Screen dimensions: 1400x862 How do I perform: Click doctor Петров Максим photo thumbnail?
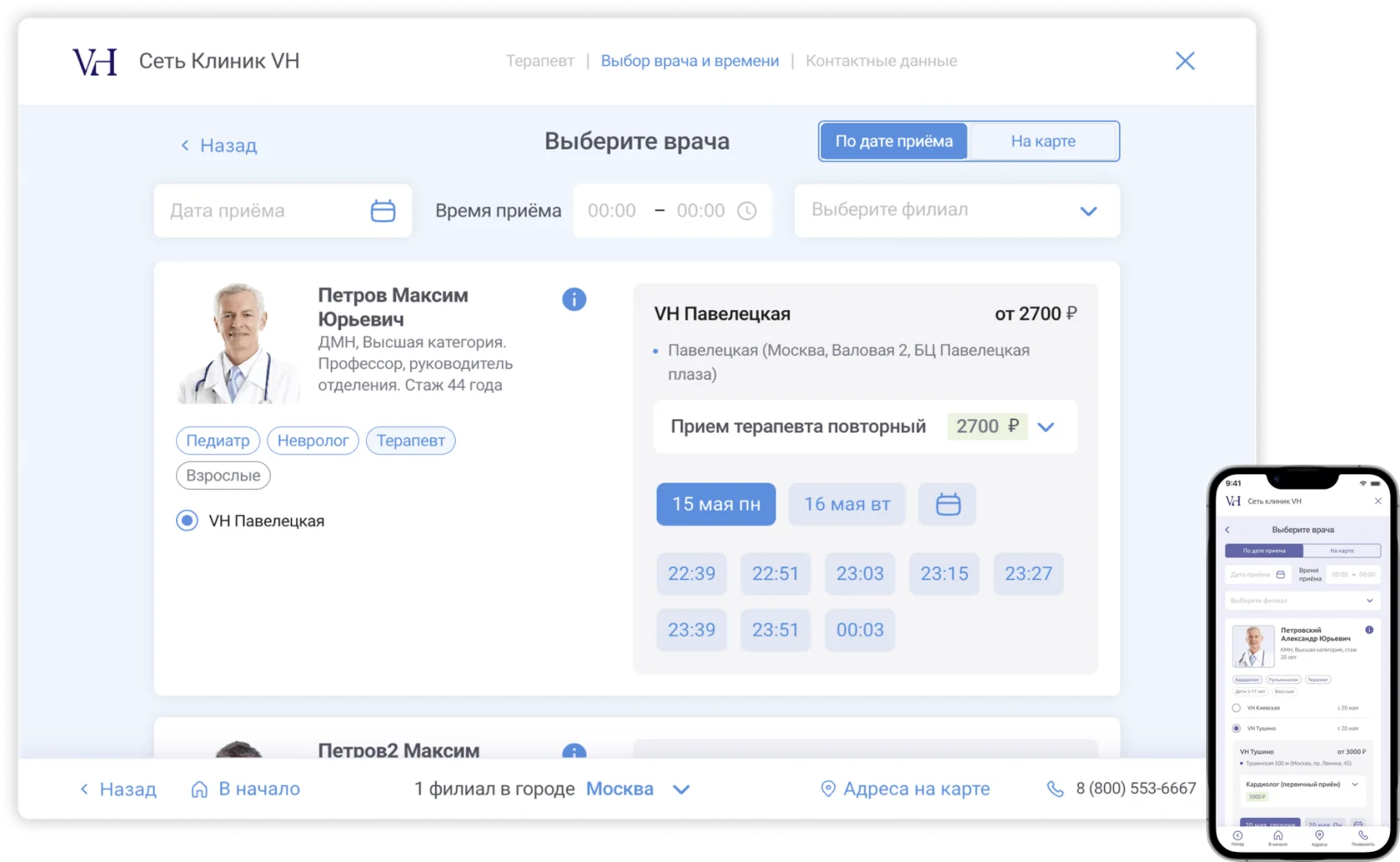click(239, 344)
